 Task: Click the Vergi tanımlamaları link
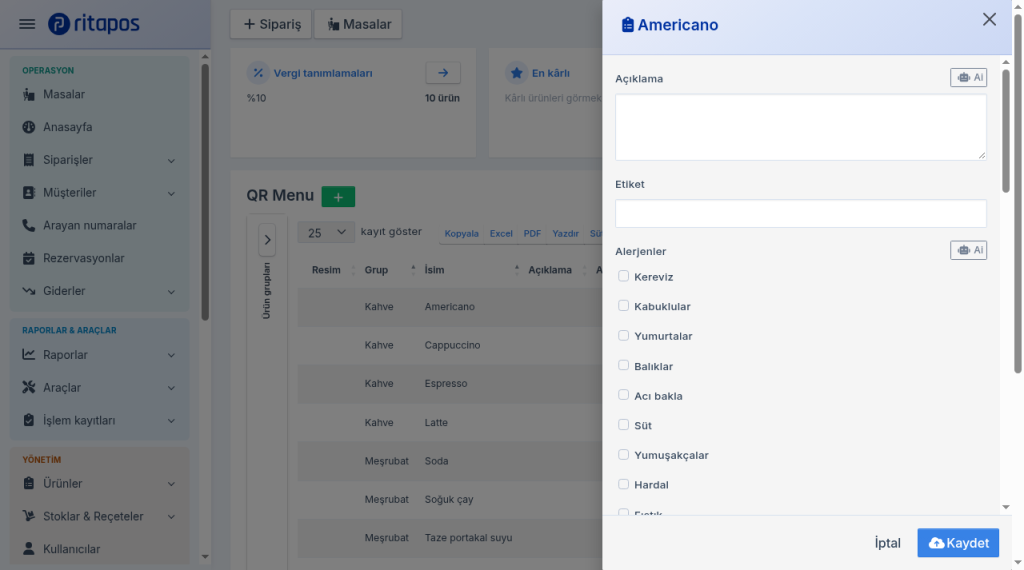click(323, 73)
